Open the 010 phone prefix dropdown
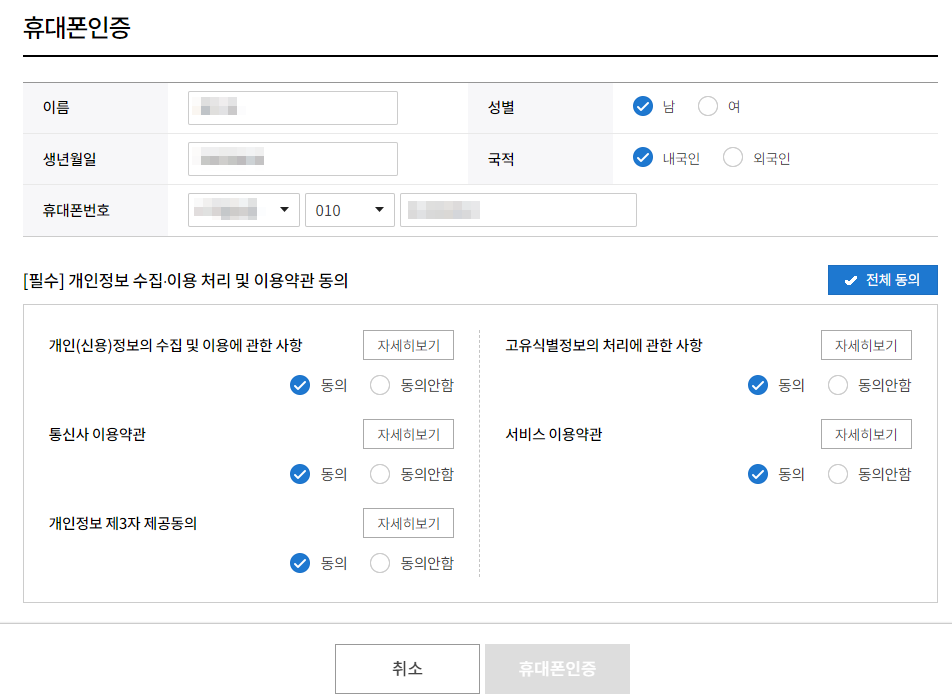 click(x=349, y=210)
